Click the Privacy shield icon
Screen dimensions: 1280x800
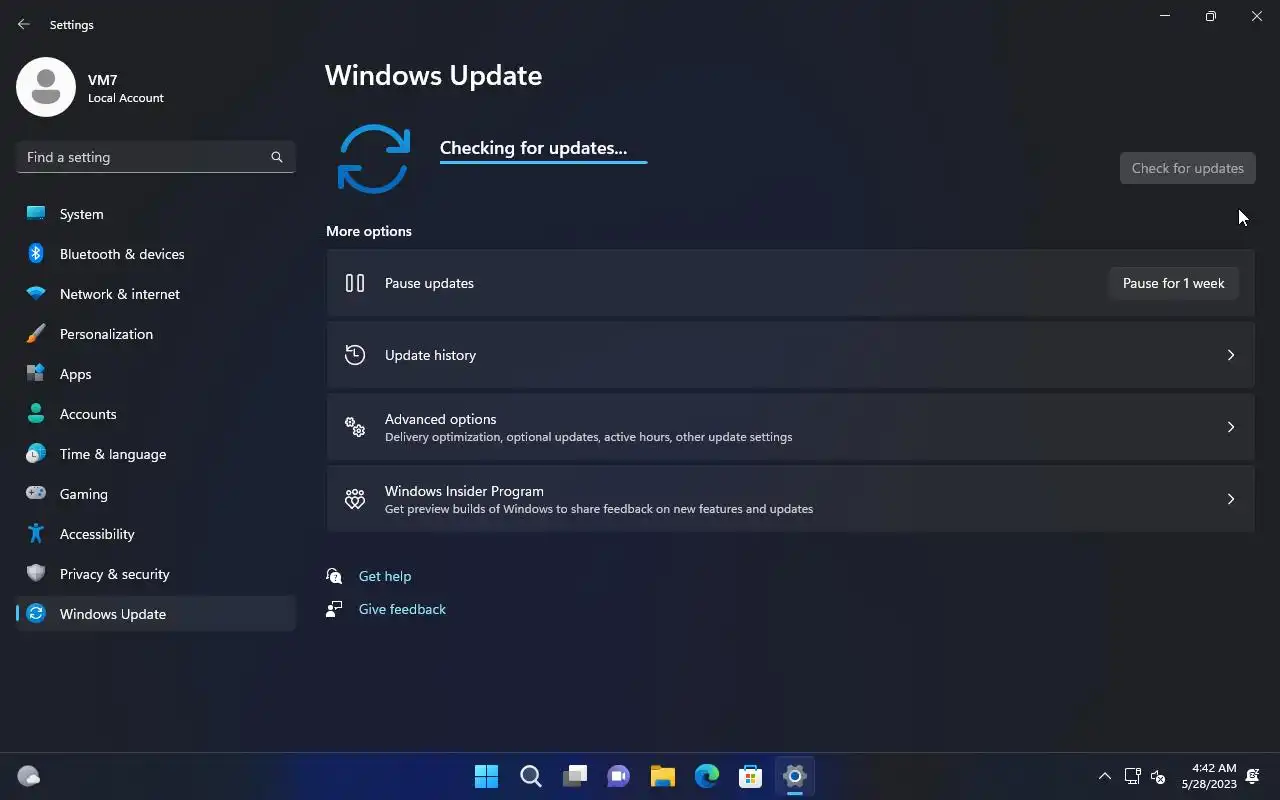(x=36, y=574)
